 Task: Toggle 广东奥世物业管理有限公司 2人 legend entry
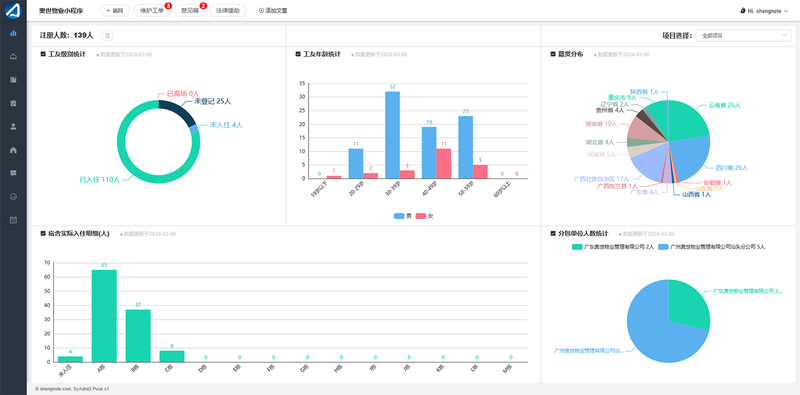pyautogui.click(x=613, y=247)
